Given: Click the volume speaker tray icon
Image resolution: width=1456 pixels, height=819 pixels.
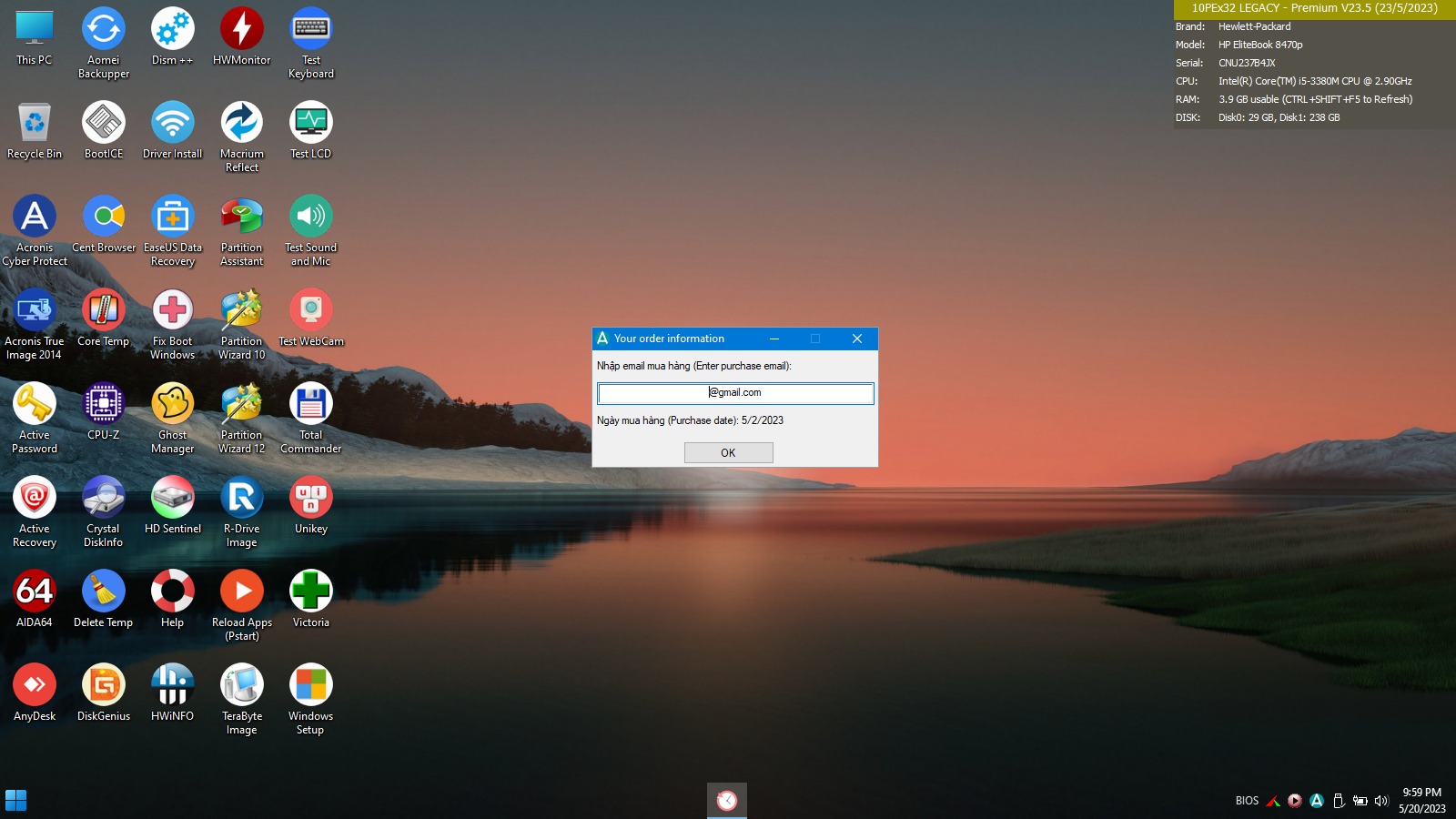Looking at the screenshot, I should 1381,801.
